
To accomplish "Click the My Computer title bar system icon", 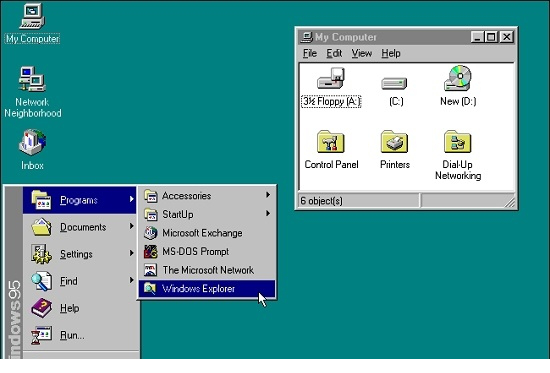I will tap(306, 37).
